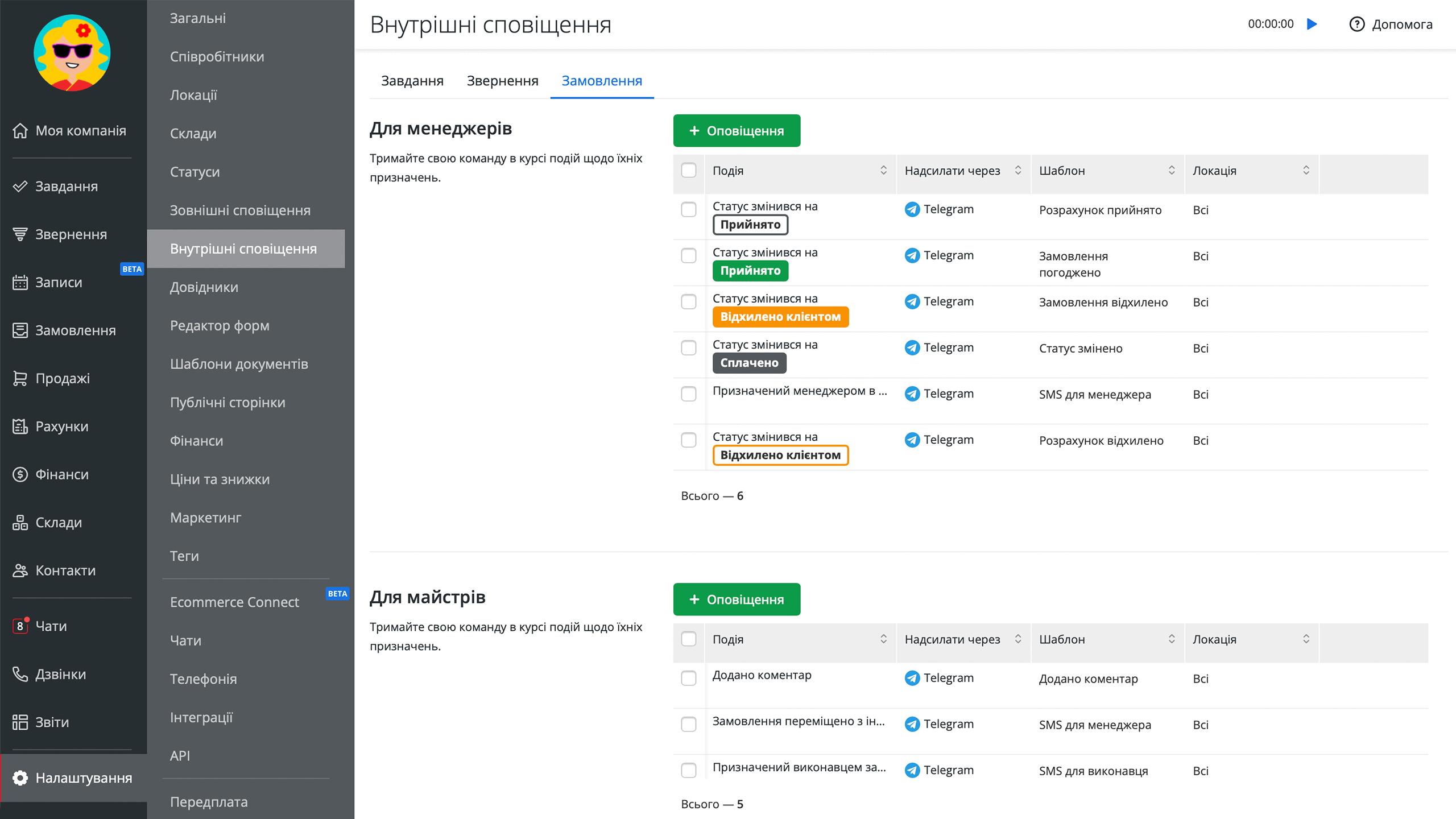This screenshot has width=1456, height=819.
Task: Open Записи calendar icon
Action: click(20, 282)
